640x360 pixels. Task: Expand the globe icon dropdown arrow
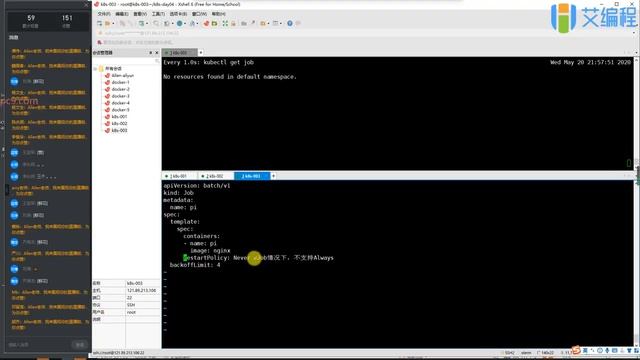(x=185, y=23)
